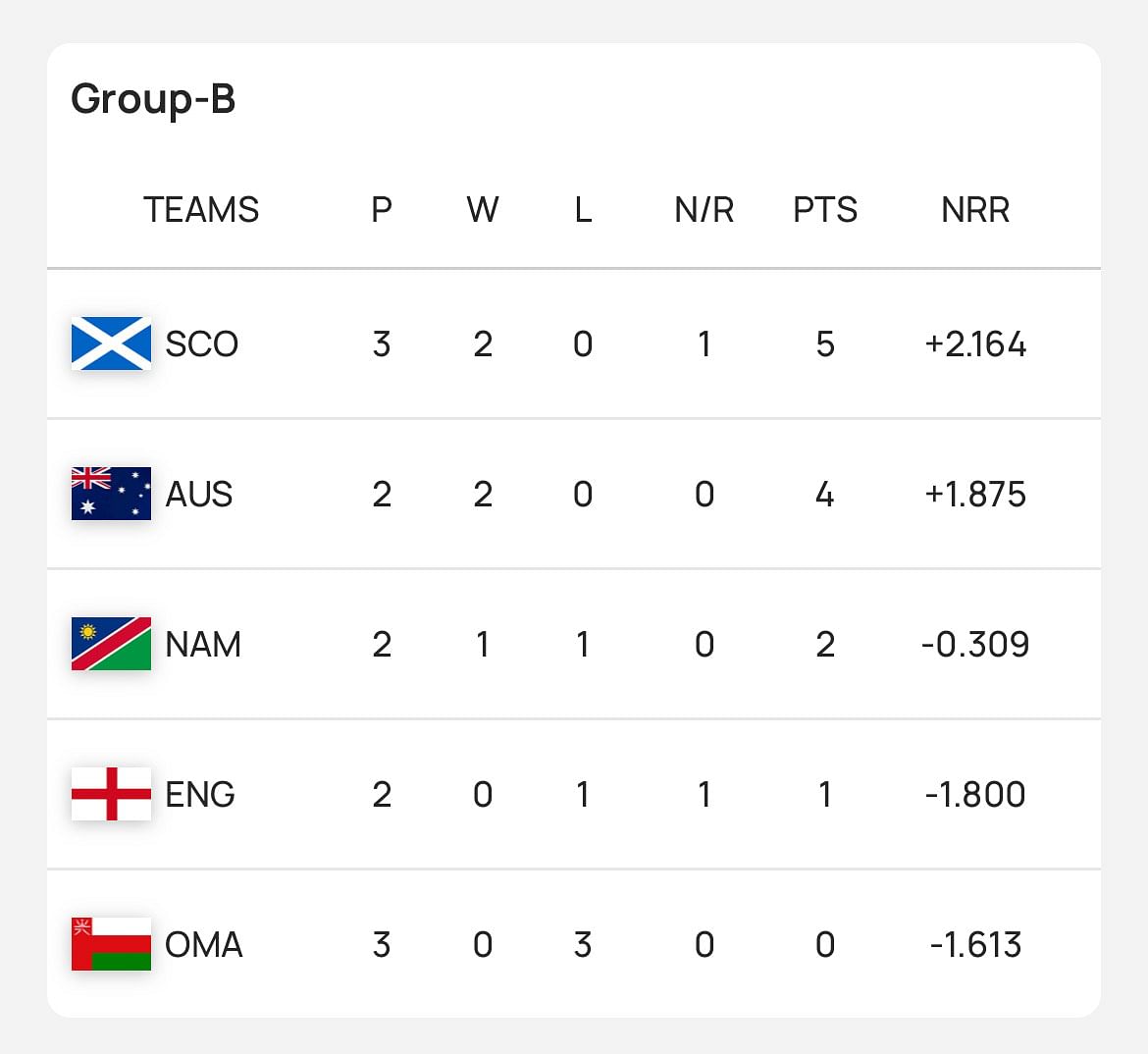Click the W column header

[x=483, y=210]
